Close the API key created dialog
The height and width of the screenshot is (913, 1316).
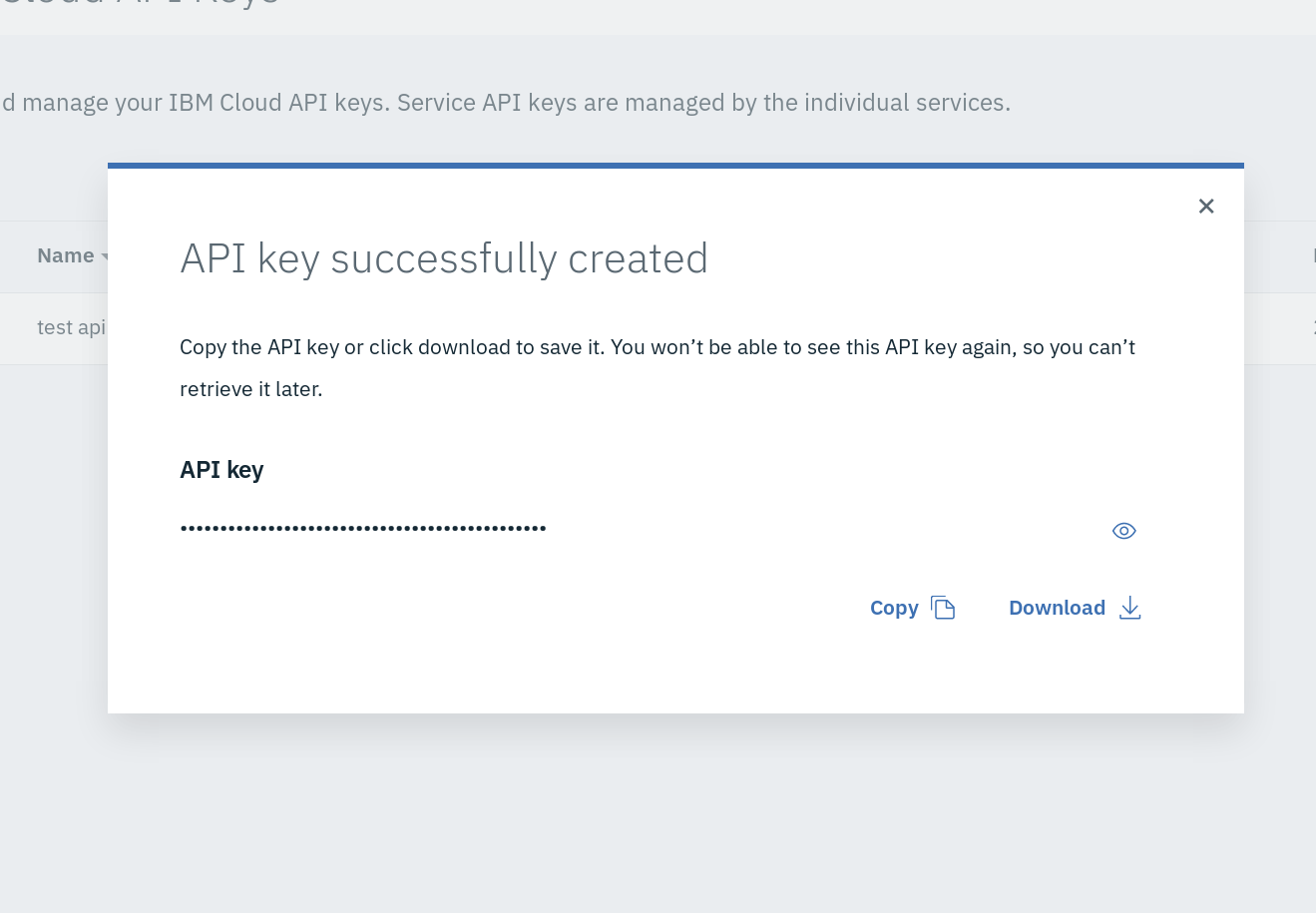pyautogui.click(x=1205, y=206)
